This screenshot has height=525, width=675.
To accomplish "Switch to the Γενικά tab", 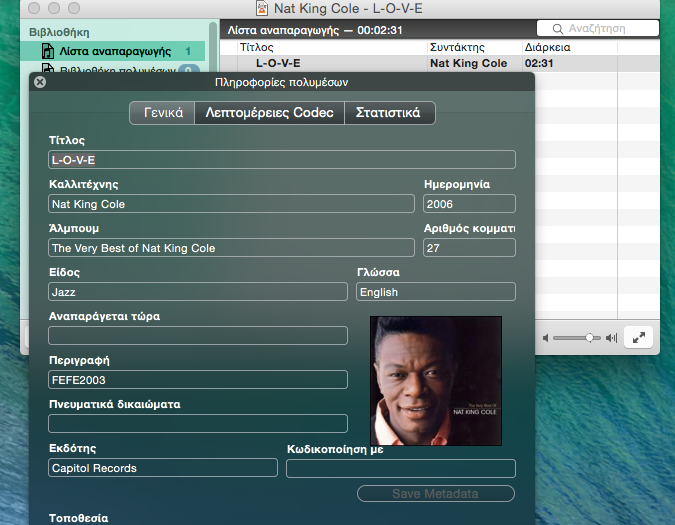I will pyautogui.click(x=162, y=113).
